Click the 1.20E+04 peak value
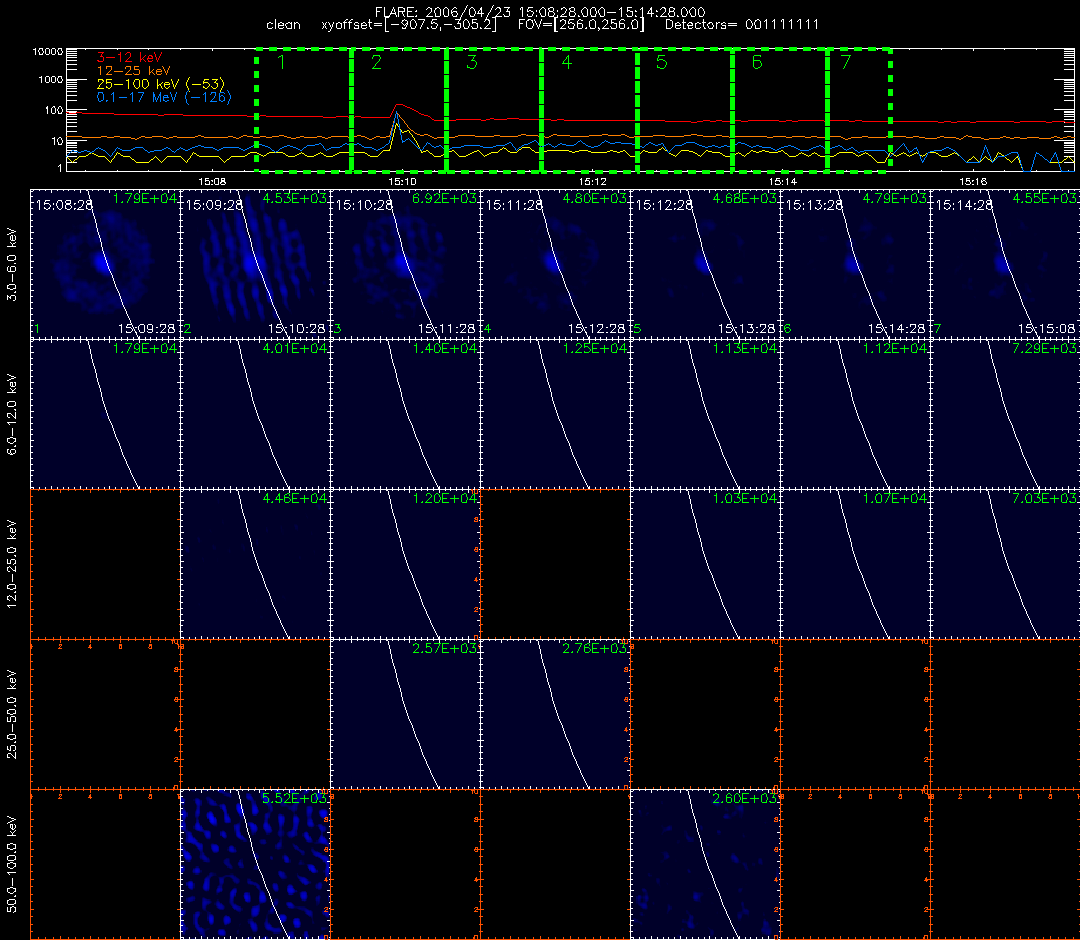This screenshot has width=1080, height=940. click(x=445, y=498)
